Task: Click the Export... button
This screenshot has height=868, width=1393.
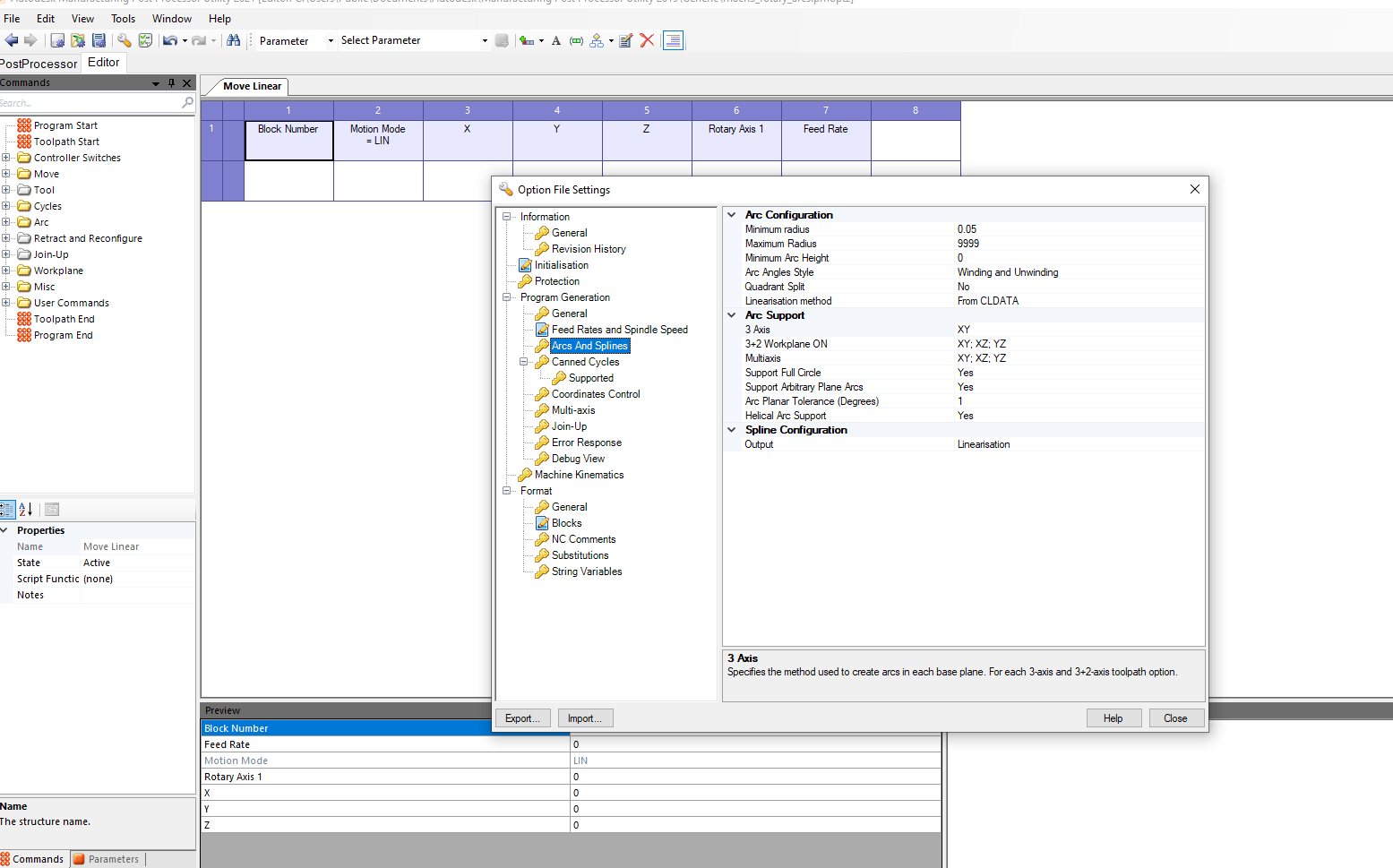Action: [522, 718]
